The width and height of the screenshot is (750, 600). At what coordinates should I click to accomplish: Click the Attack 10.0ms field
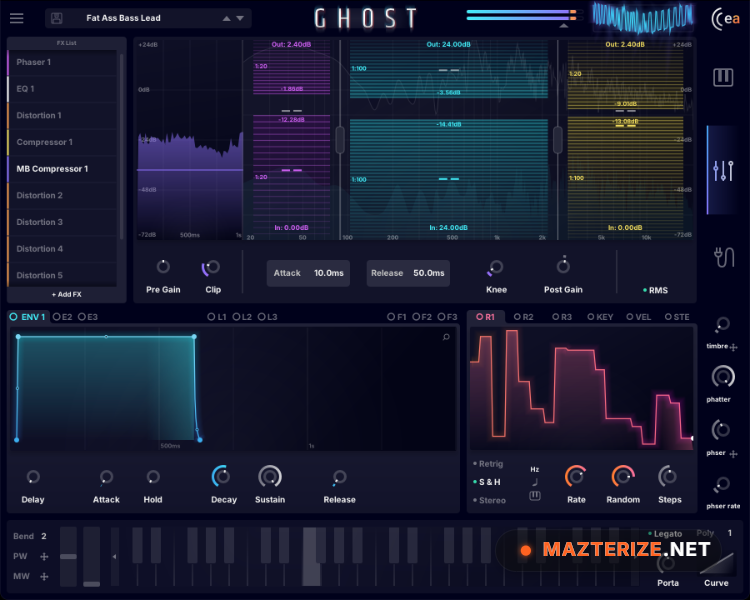[308, 273]
